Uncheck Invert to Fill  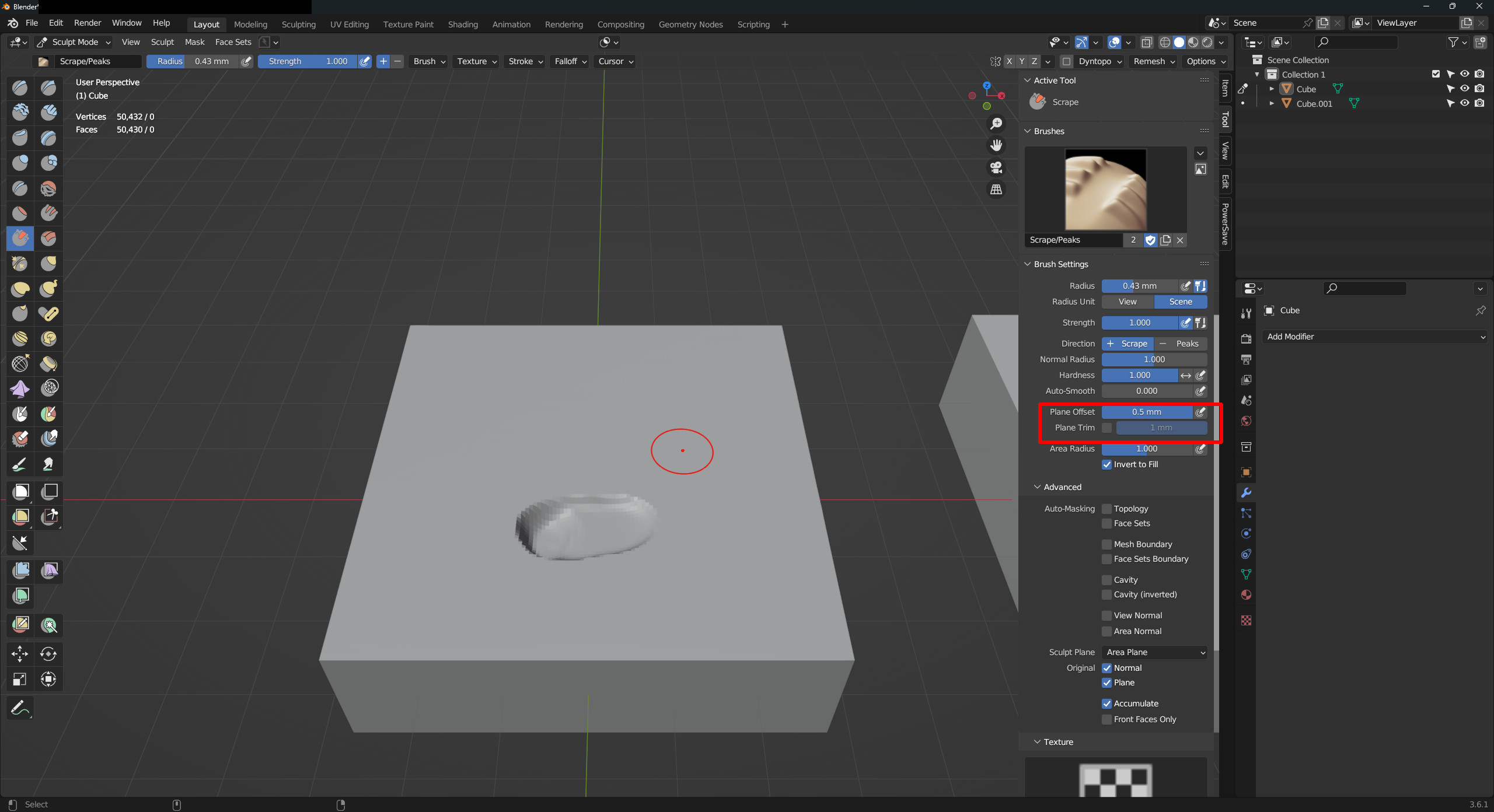pos(1106,465)
